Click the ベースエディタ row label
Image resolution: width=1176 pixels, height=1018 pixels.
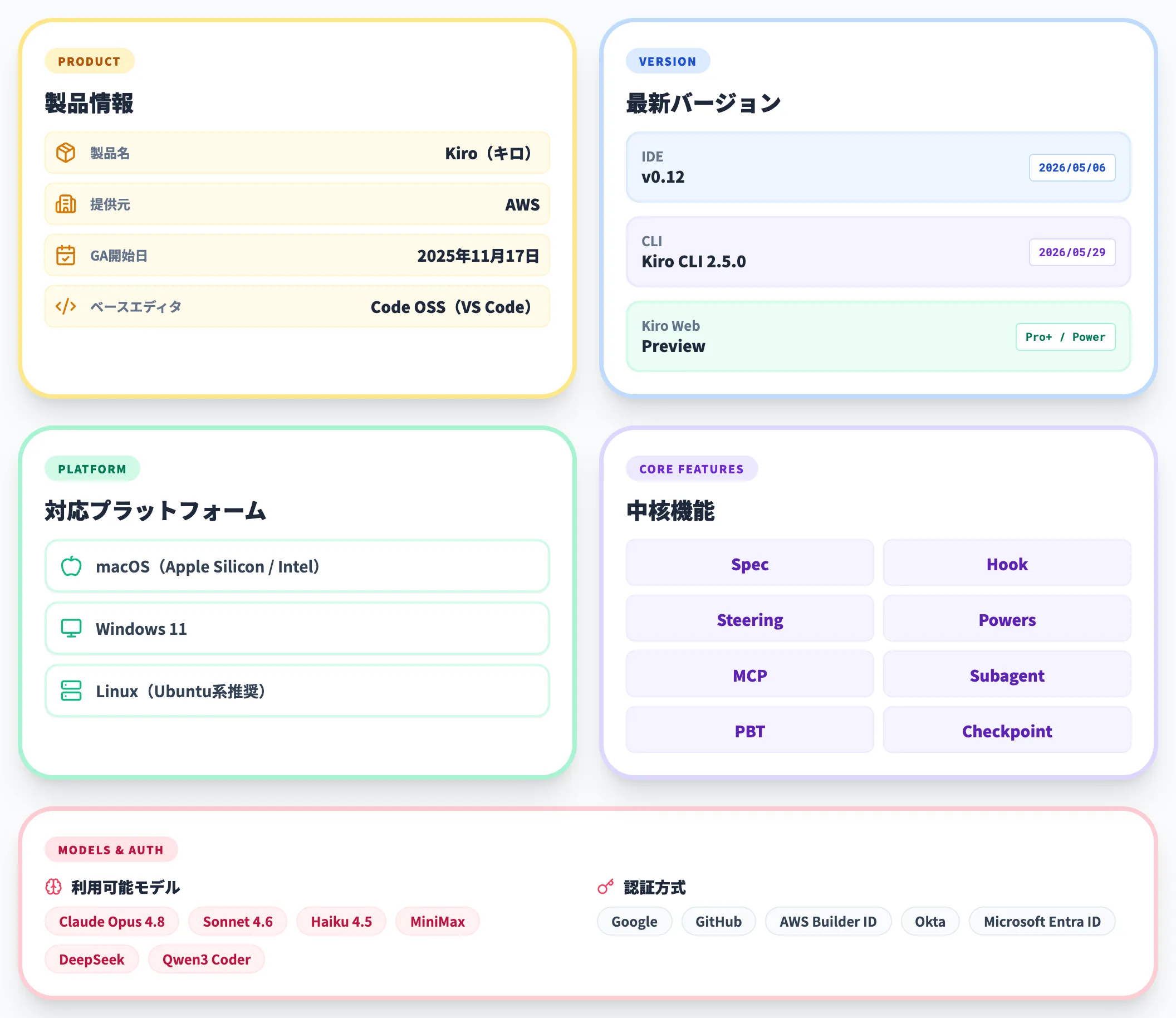pyautogui.click(x=136, y=307)
